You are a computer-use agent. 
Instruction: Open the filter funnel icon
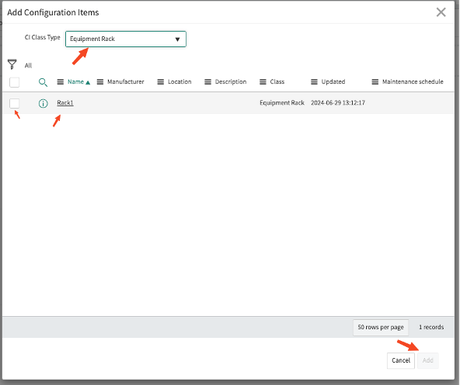point(12,64)
